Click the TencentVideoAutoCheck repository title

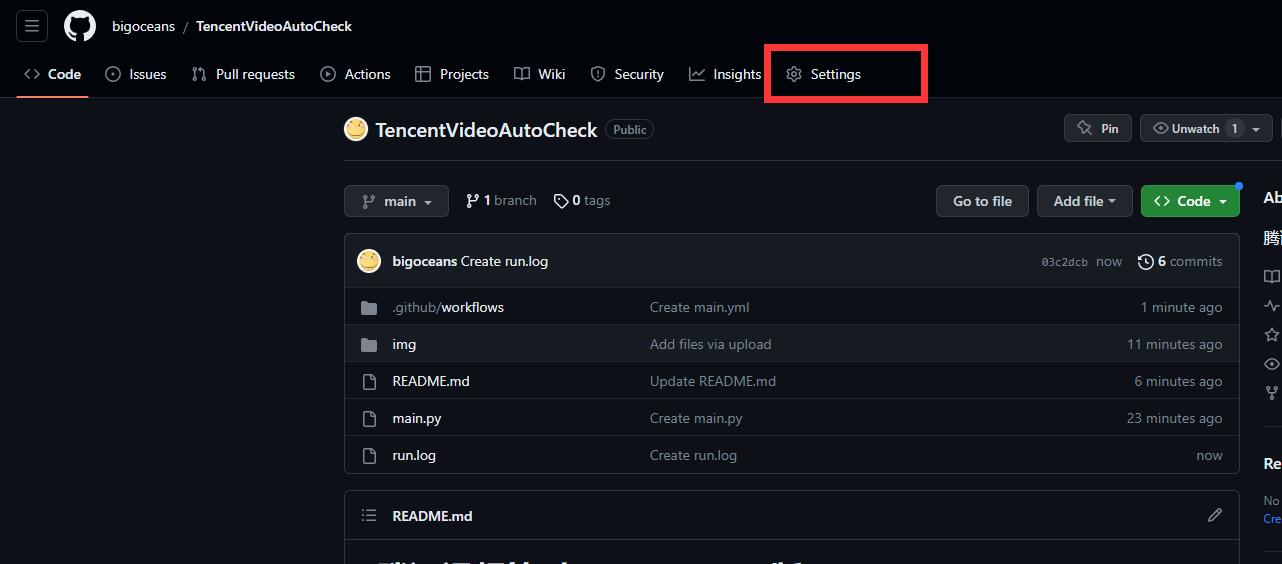click(x=486, y=130)
